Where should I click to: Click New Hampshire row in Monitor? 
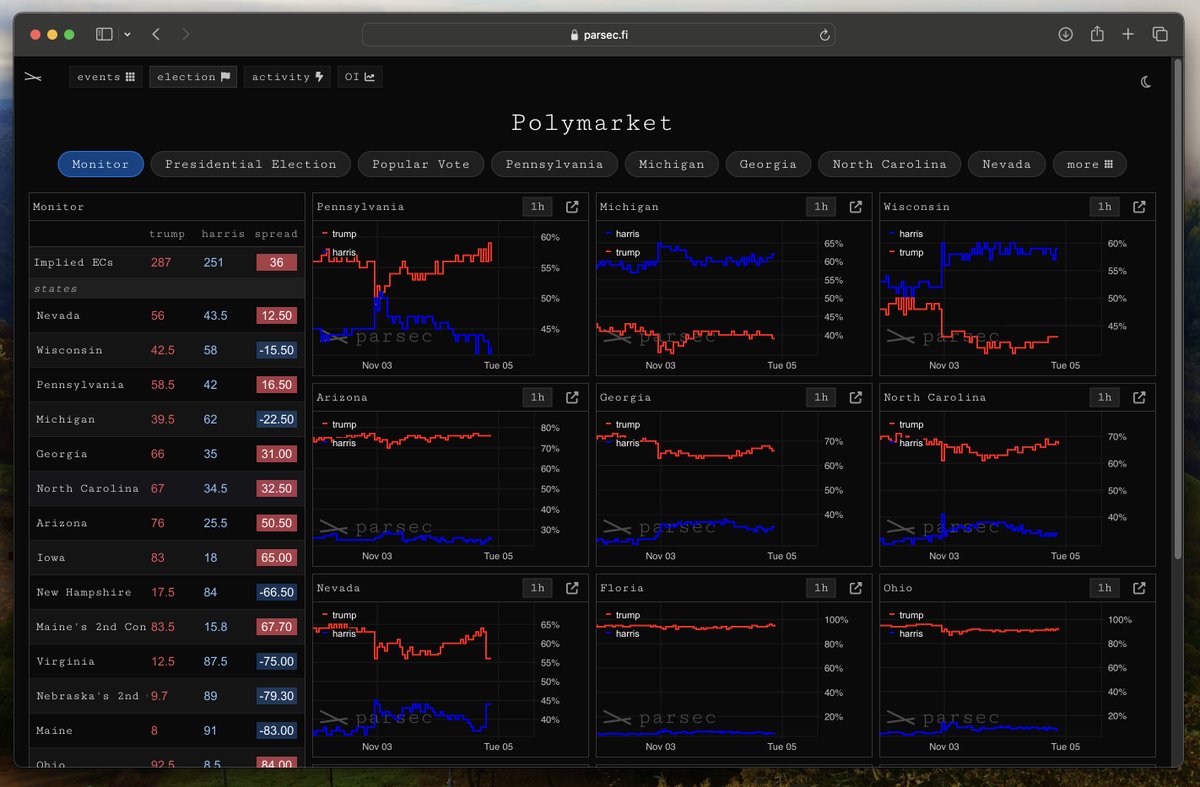point(167,592)
